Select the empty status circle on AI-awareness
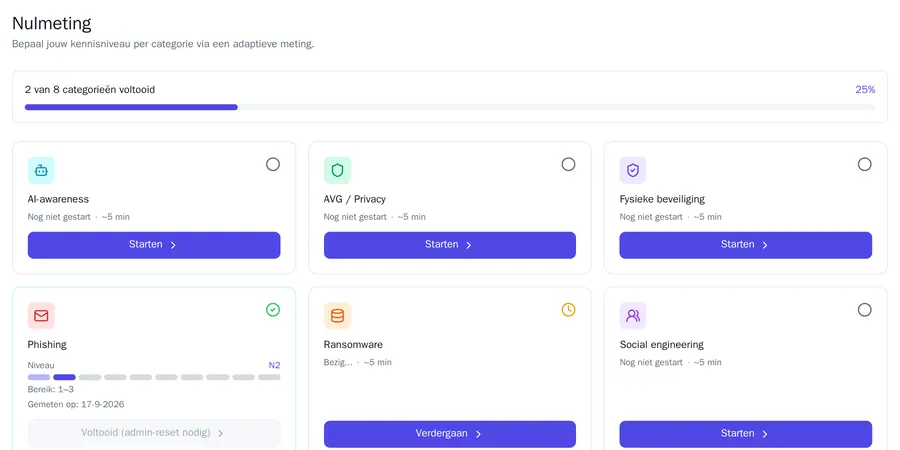900x450 pixels. pyautogui.click(x=273, y=165)
